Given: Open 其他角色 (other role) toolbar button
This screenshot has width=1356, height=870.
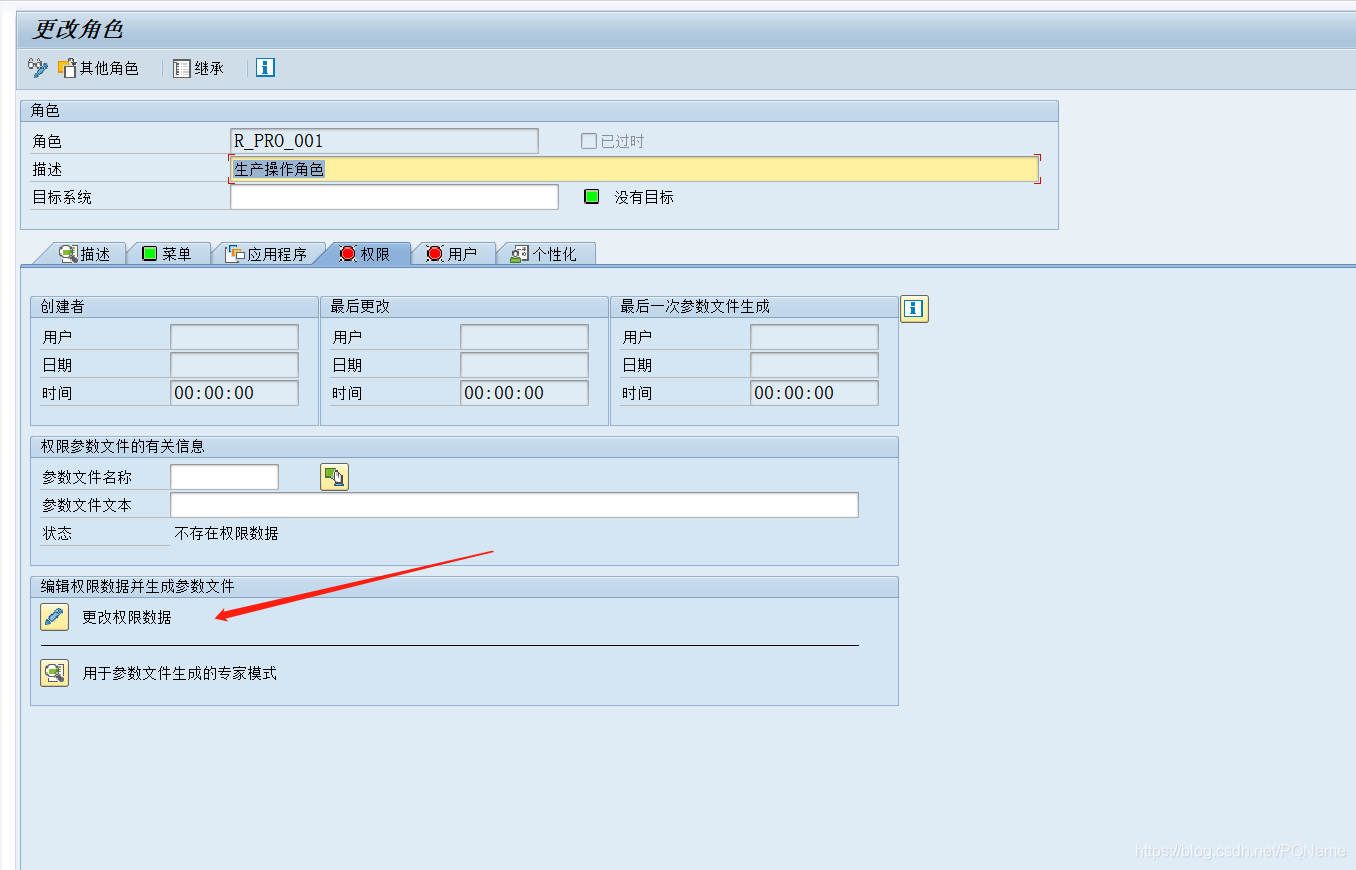Looking at the screenshot, I should pyautogui.click(x=98, y=68).
